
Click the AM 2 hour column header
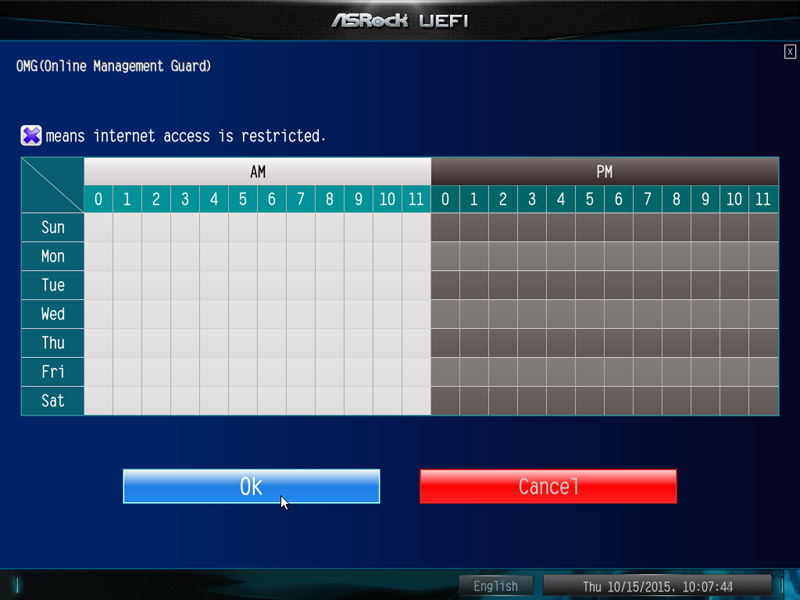coord(156,199)
